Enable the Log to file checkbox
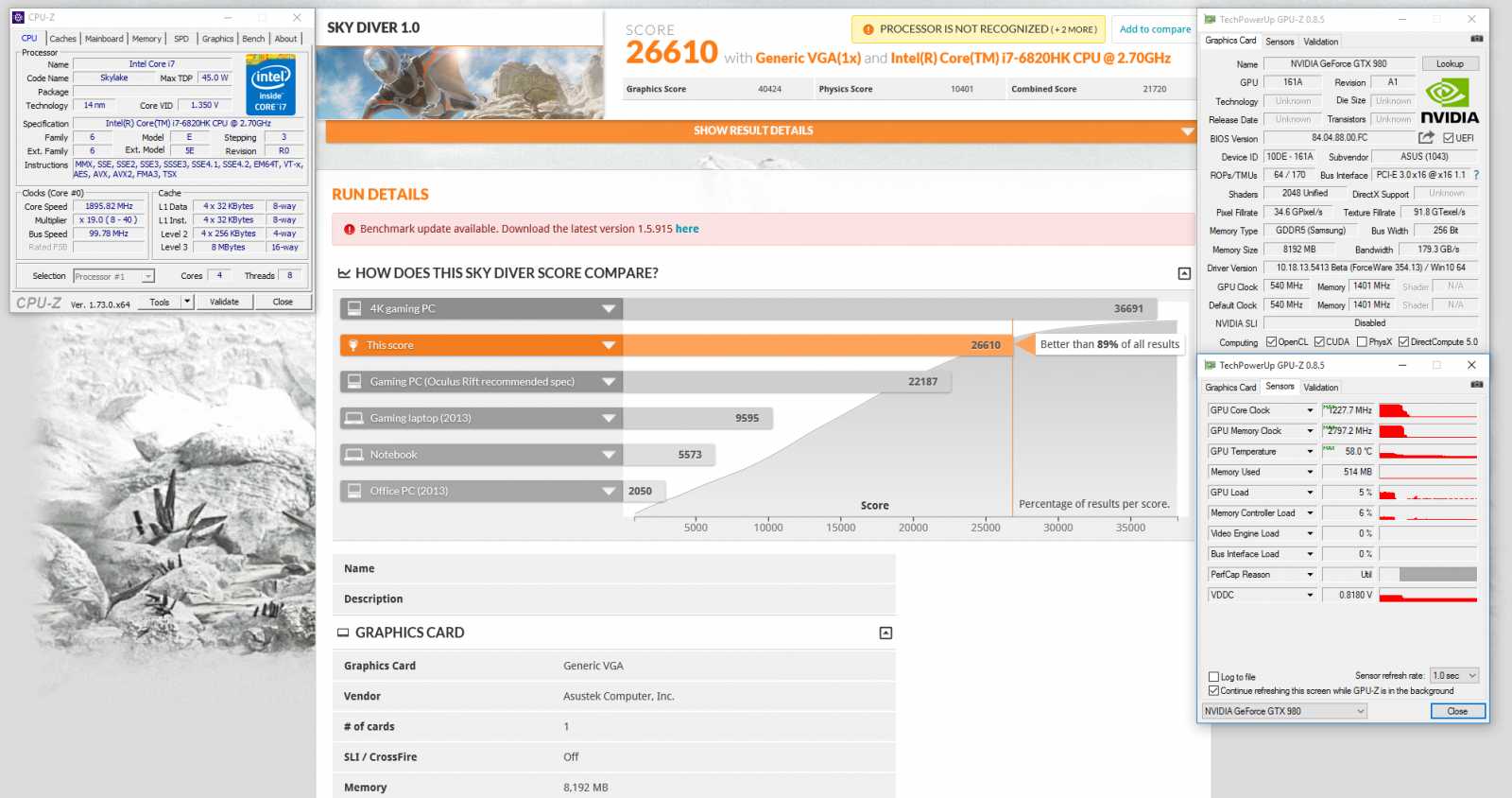The image size is (1512, 798). 1213,677
